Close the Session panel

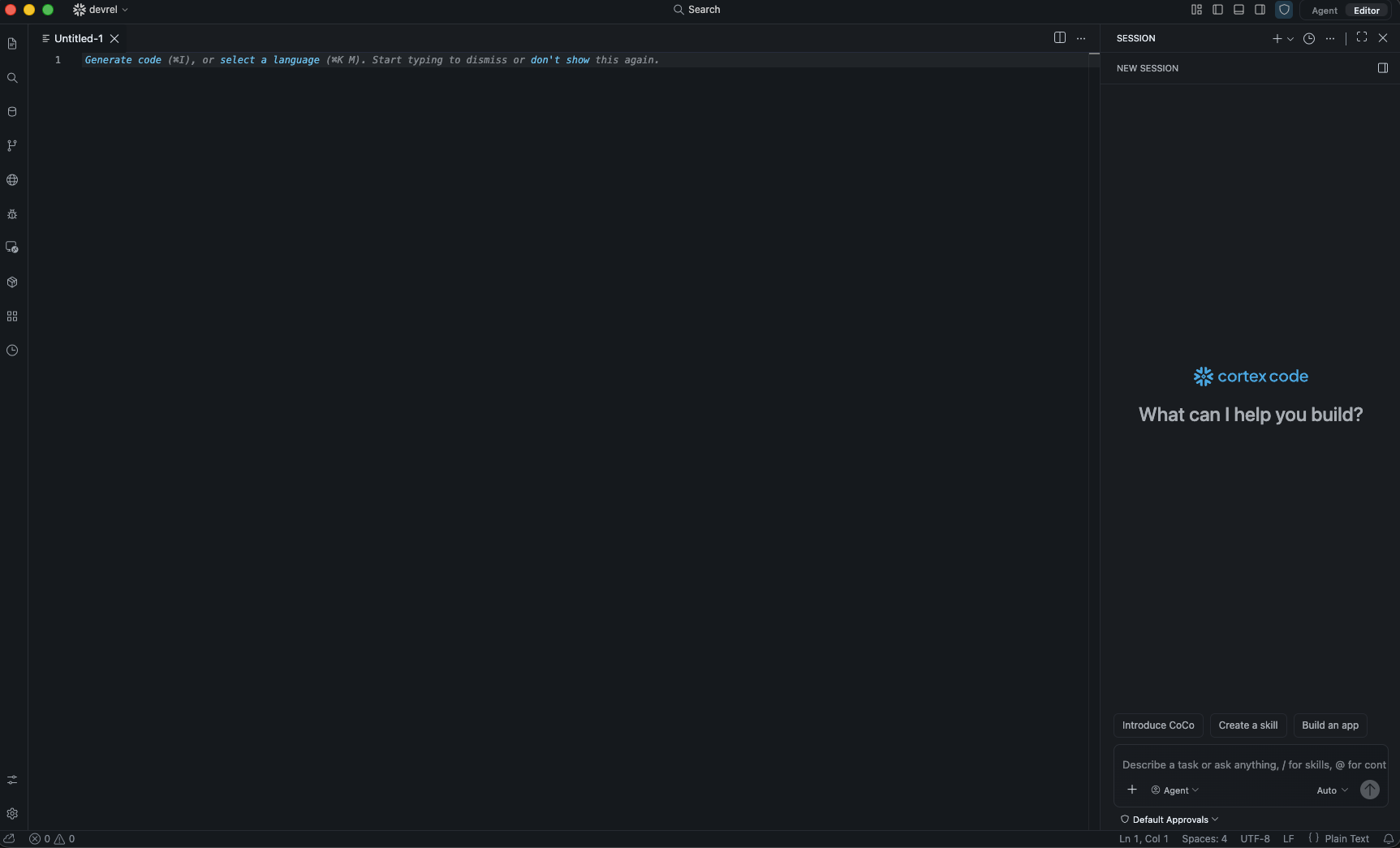tap(1383, 38)
